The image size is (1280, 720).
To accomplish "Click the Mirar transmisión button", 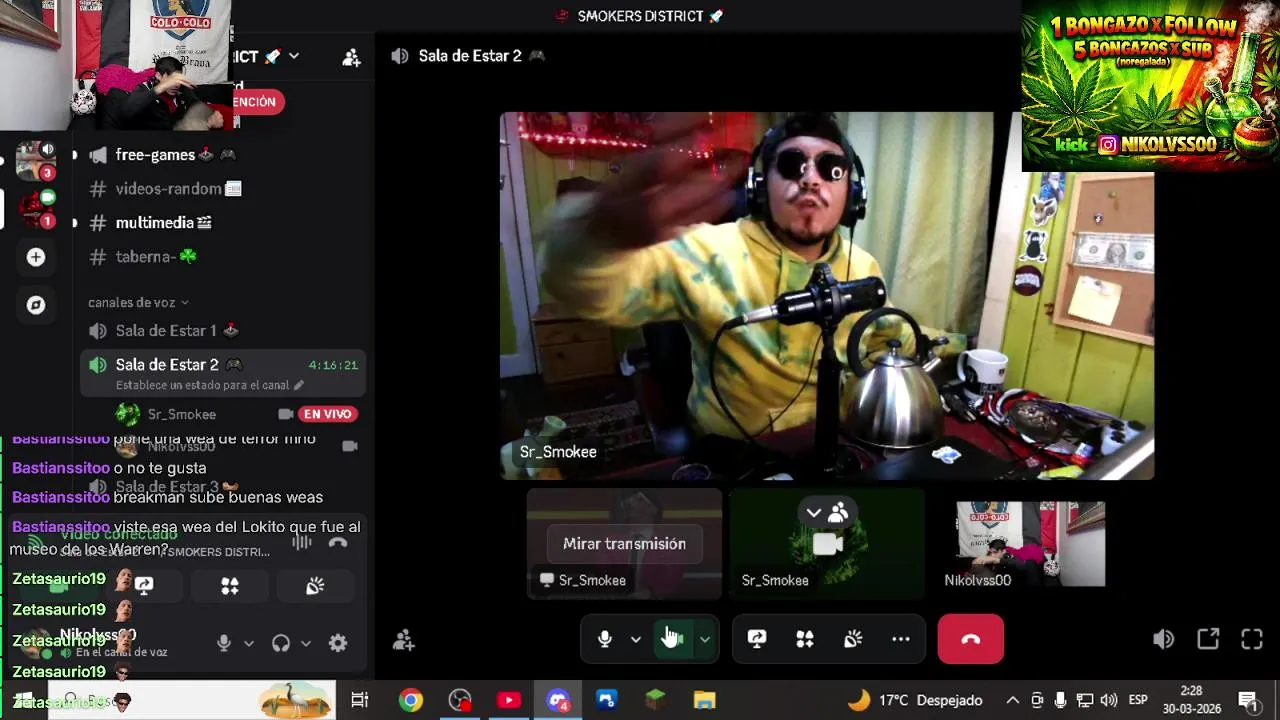I will coord(624,544).
